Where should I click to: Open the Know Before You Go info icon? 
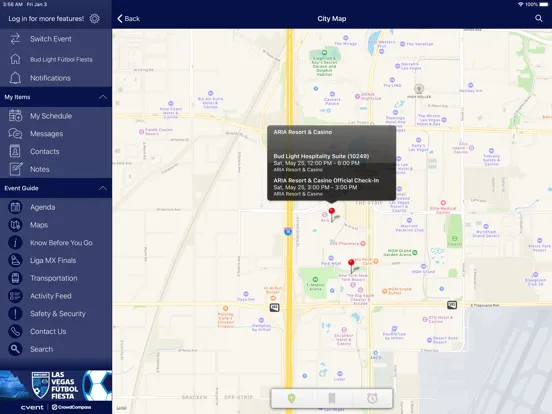(15, 243)
